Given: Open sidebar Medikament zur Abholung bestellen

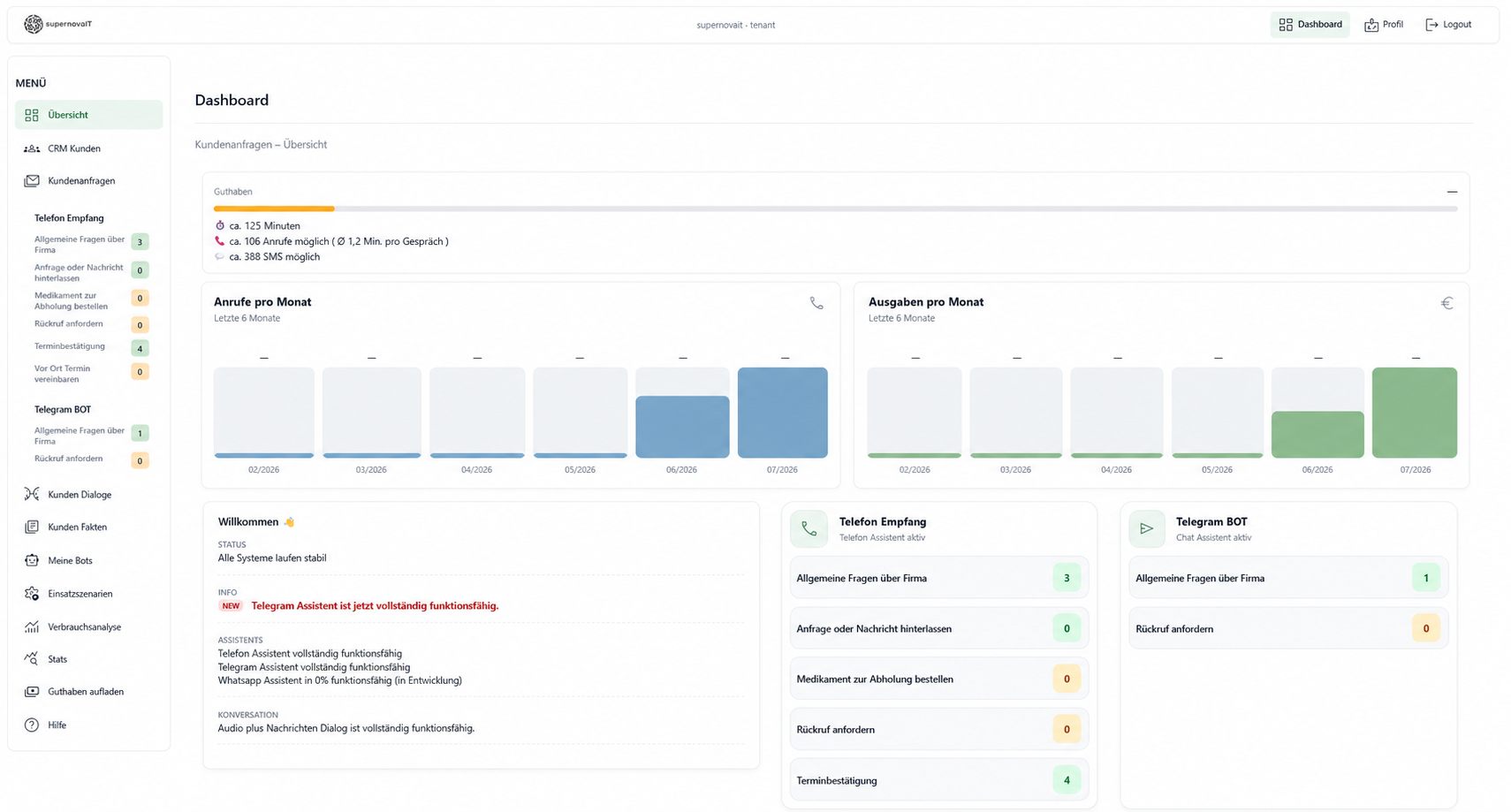Looking at the screenshot, I should pos(90,300).
